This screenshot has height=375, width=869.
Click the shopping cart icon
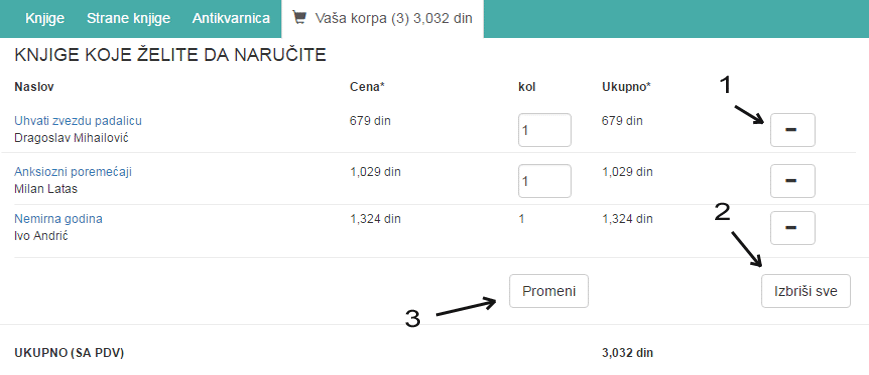point(299,18)
